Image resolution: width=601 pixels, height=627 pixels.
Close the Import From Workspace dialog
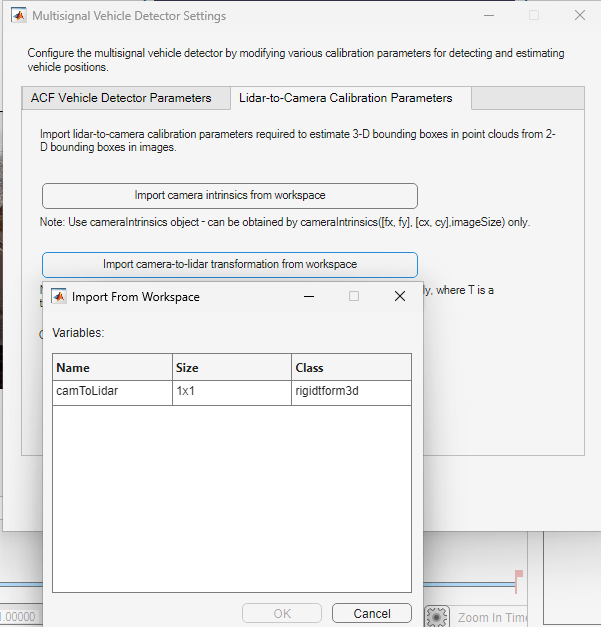click(x=400, y=296)
